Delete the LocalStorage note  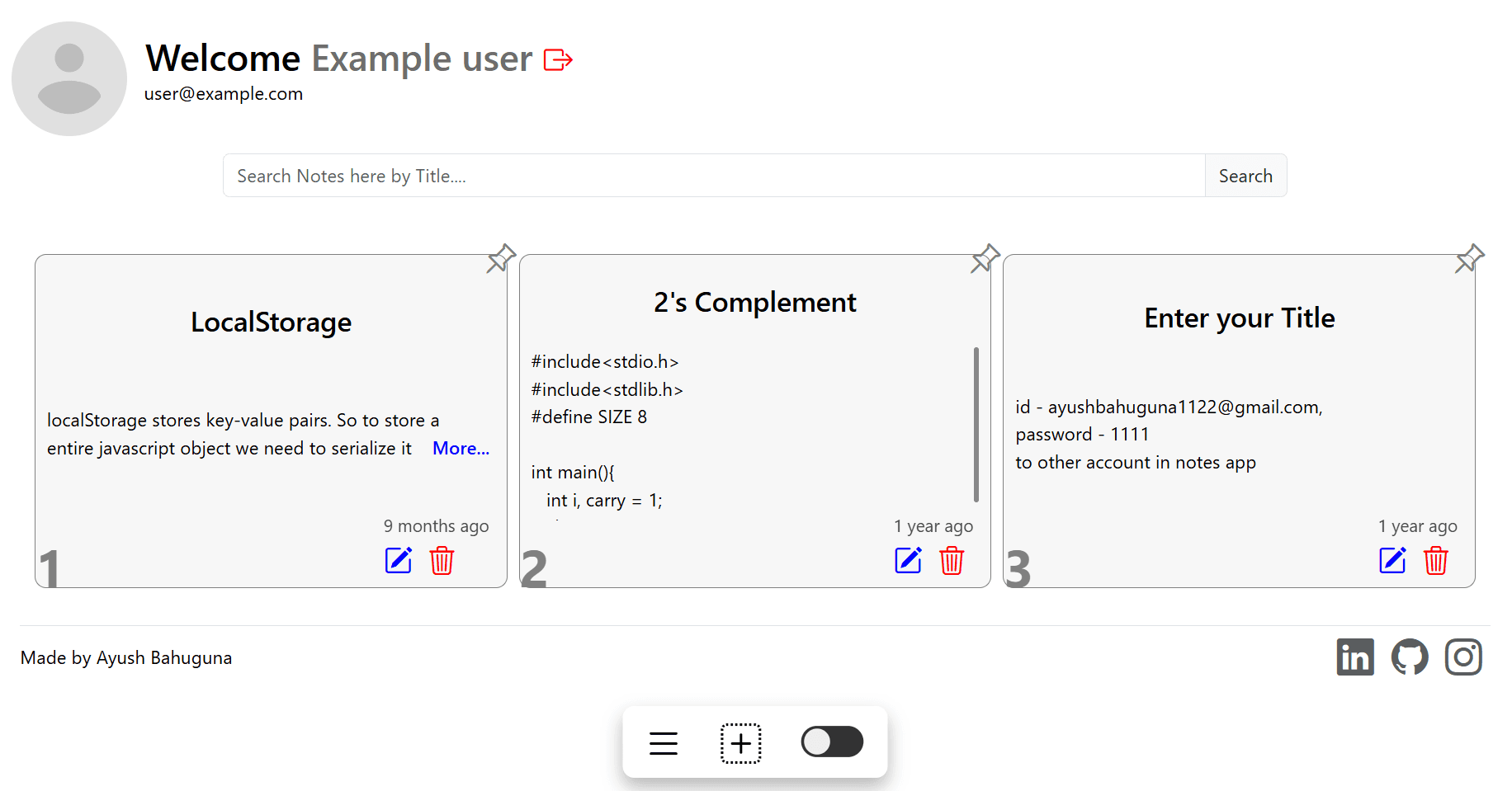tap(442, 561)
